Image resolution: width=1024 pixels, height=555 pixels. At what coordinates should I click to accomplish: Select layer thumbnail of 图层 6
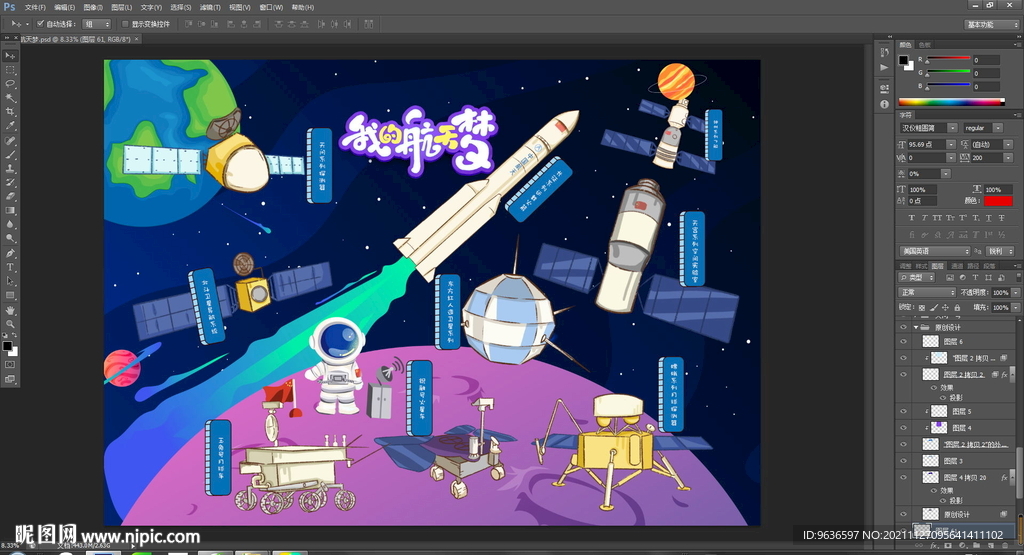pos(930,341)
